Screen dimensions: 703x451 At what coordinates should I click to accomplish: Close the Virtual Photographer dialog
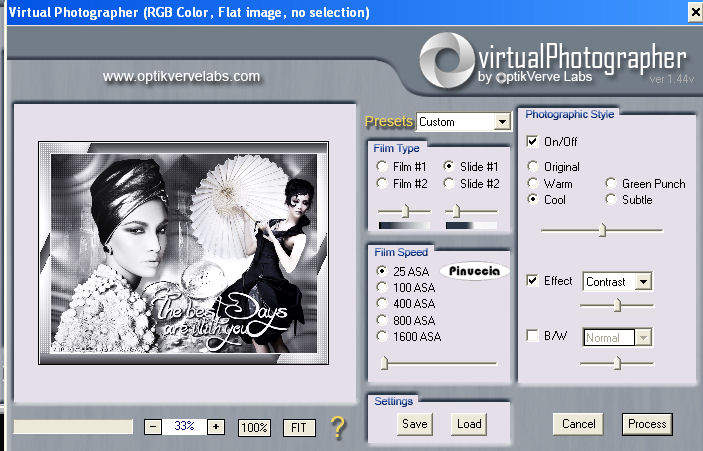[695, 13]
